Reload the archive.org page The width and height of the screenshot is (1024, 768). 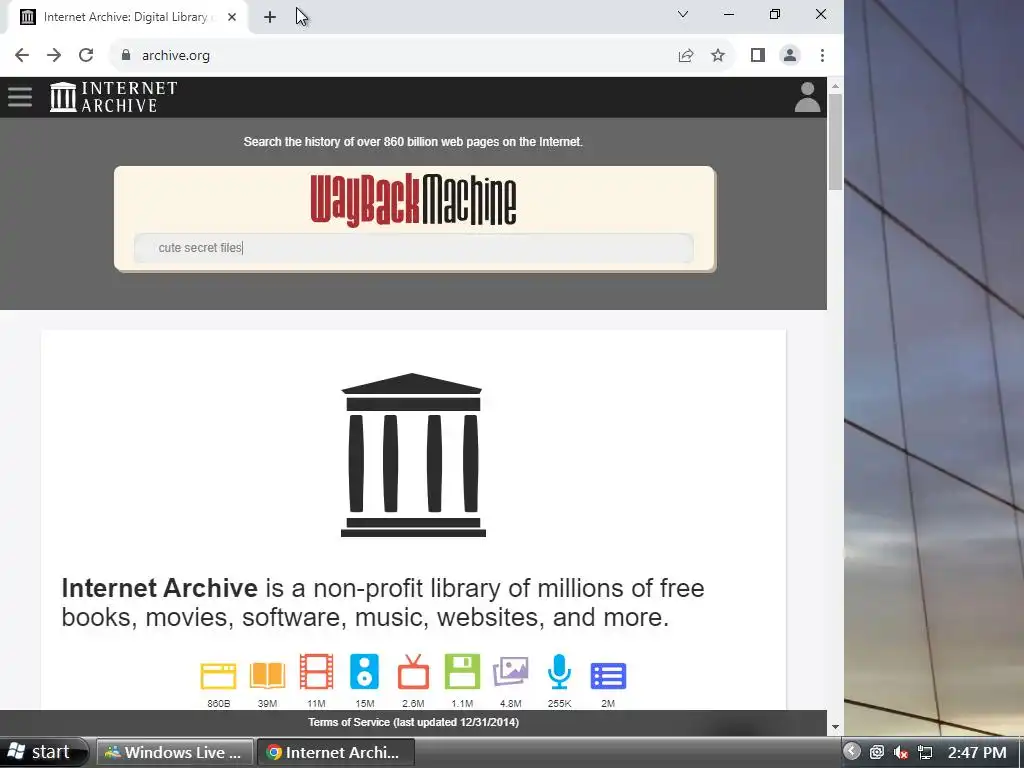pyautogui.click(x=86, y=55)
